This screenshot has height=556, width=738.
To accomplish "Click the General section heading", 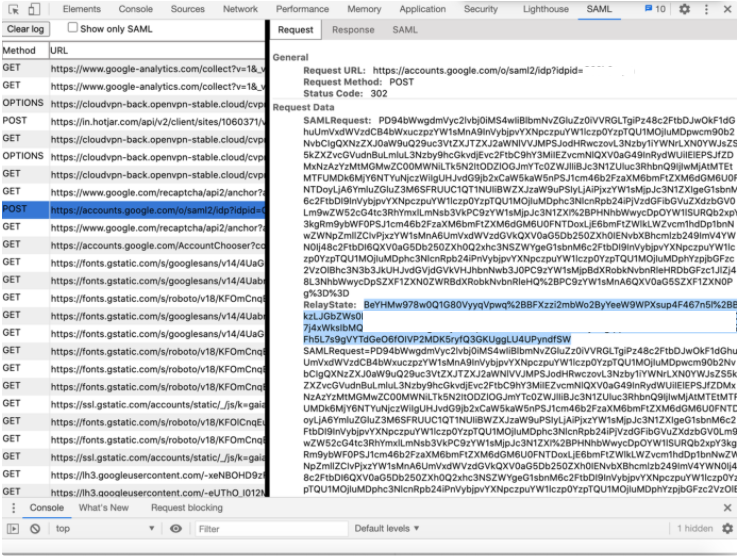I will coord(290,57).
